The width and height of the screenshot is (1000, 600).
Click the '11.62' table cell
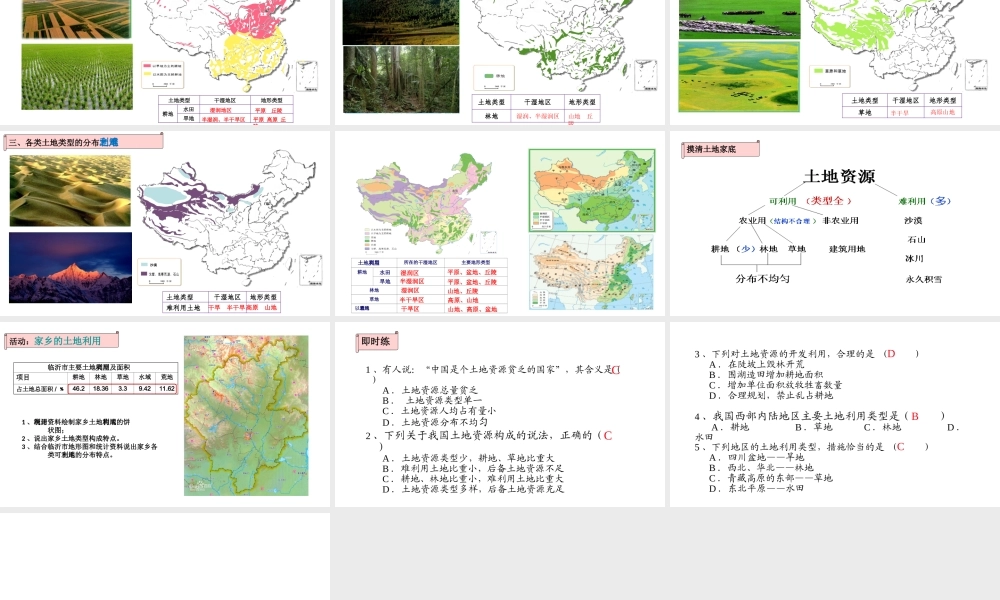[167, 388]
